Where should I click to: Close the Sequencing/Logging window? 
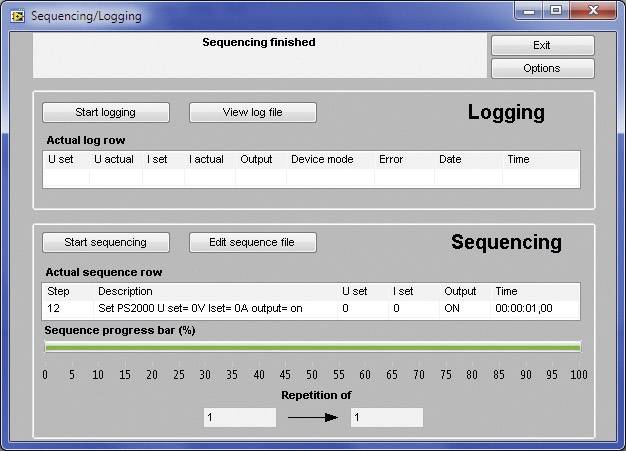coord(593,11)
